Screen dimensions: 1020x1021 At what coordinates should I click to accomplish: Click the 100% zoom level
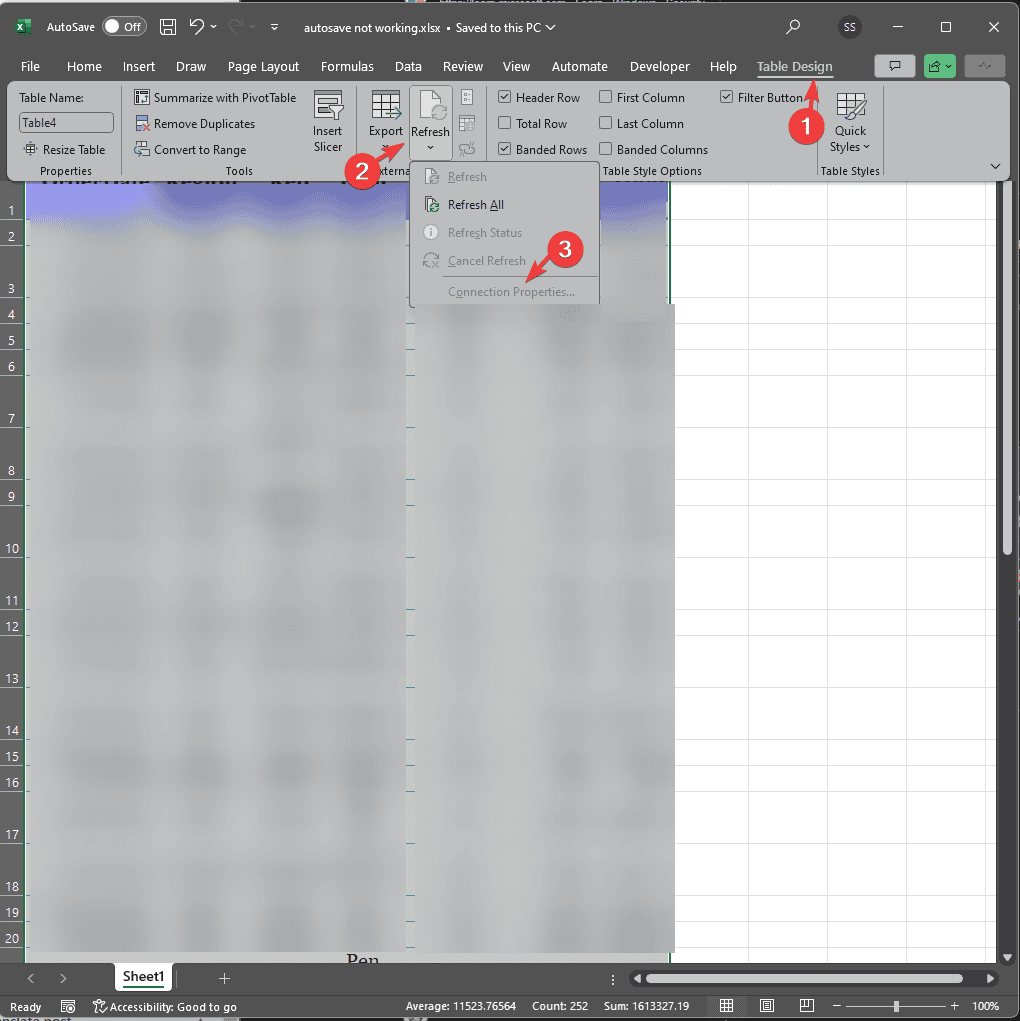pos(985,1007)
